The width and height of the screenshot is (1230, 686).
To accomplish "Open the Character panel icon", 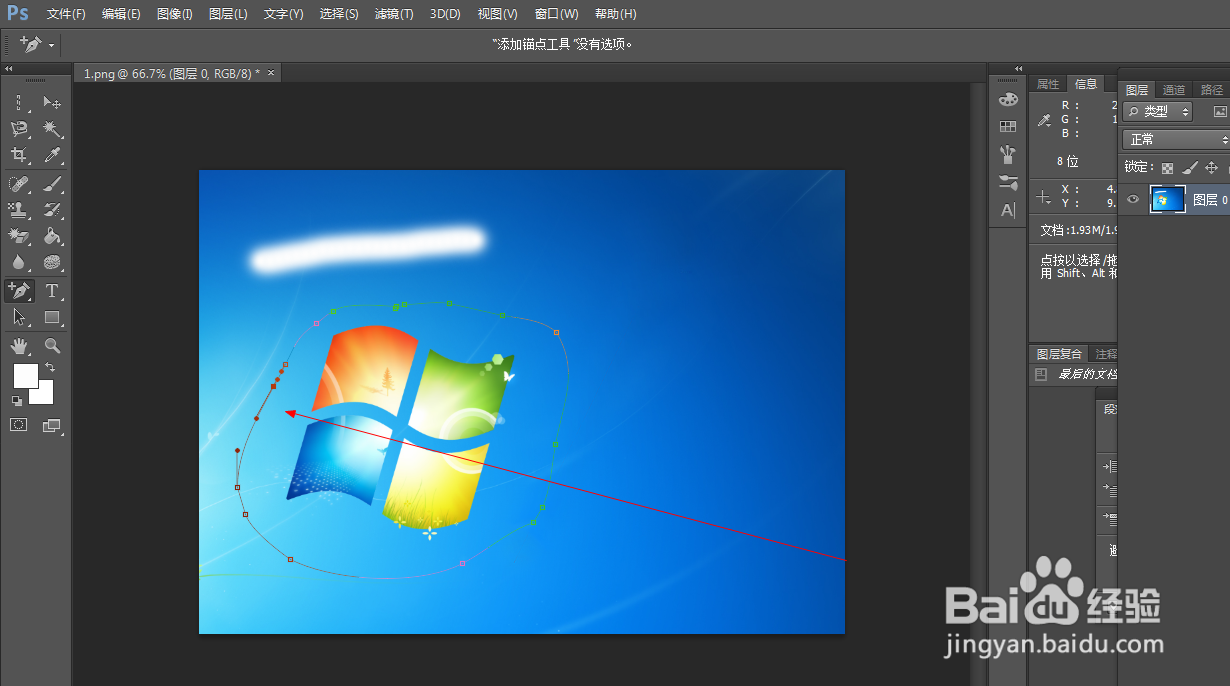I will [1008, 210].
